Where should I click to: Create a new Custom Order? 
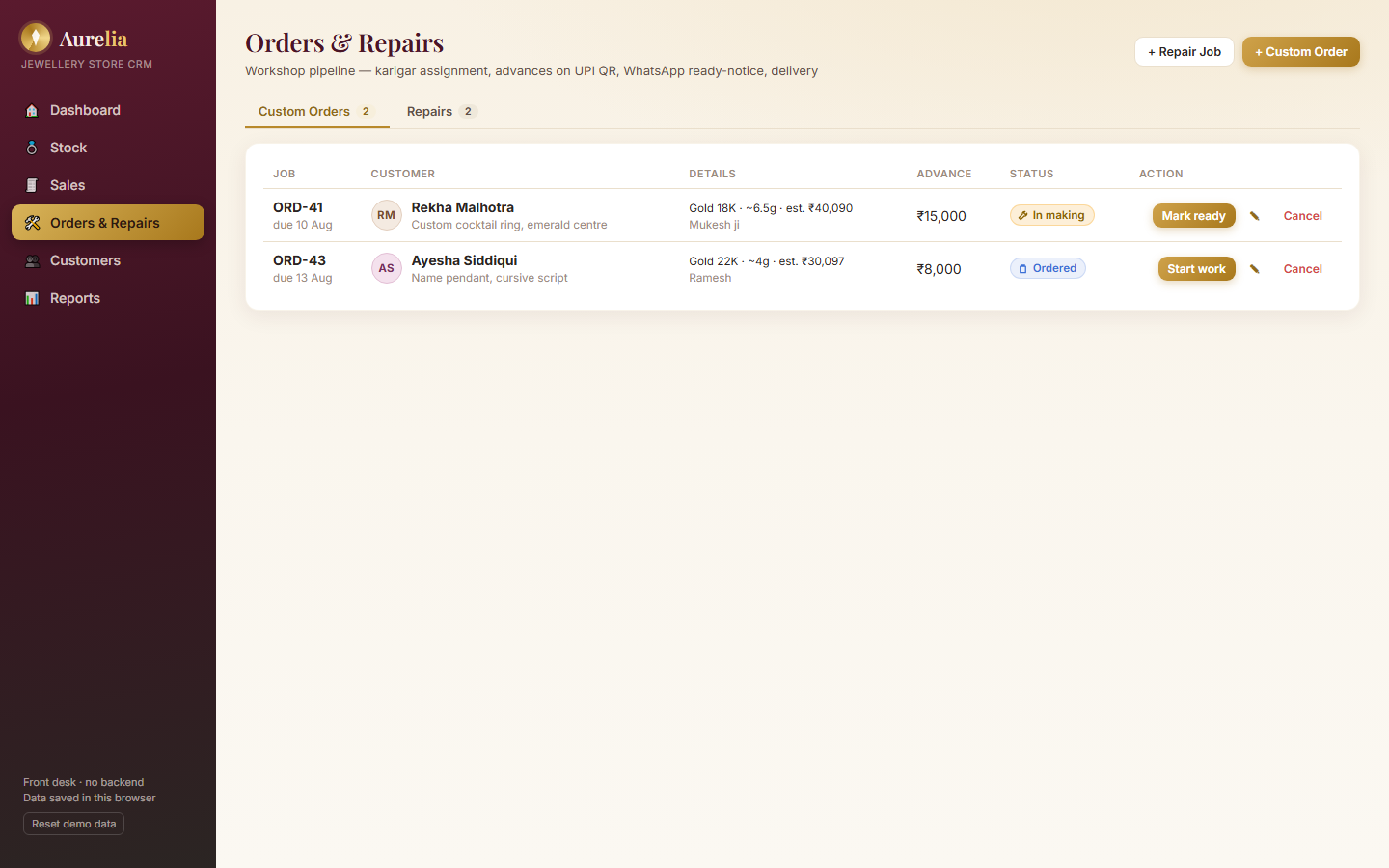point(1300,52)
